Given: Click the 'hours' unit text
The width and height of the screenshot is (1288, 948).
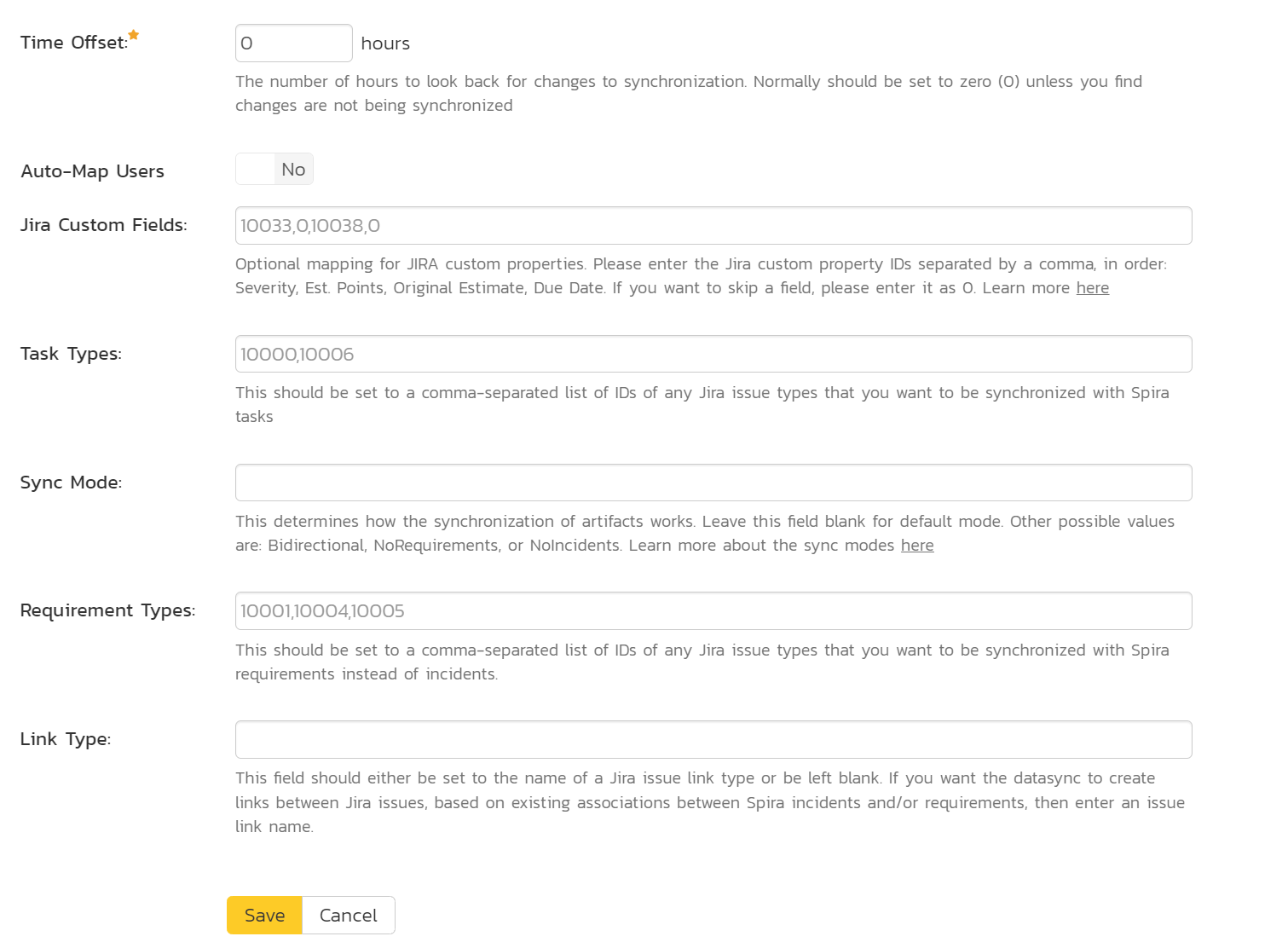Looking at the screenshot, I should pyautogui.click(x=385, y=43).
